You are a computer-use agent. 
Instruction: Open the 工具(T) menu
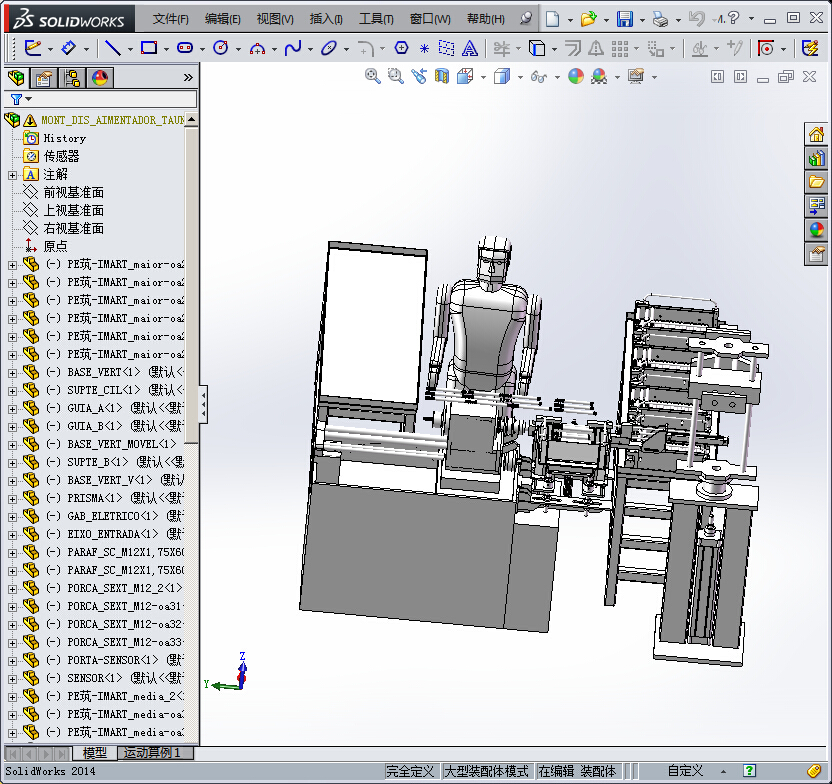[x=376, y=19]
